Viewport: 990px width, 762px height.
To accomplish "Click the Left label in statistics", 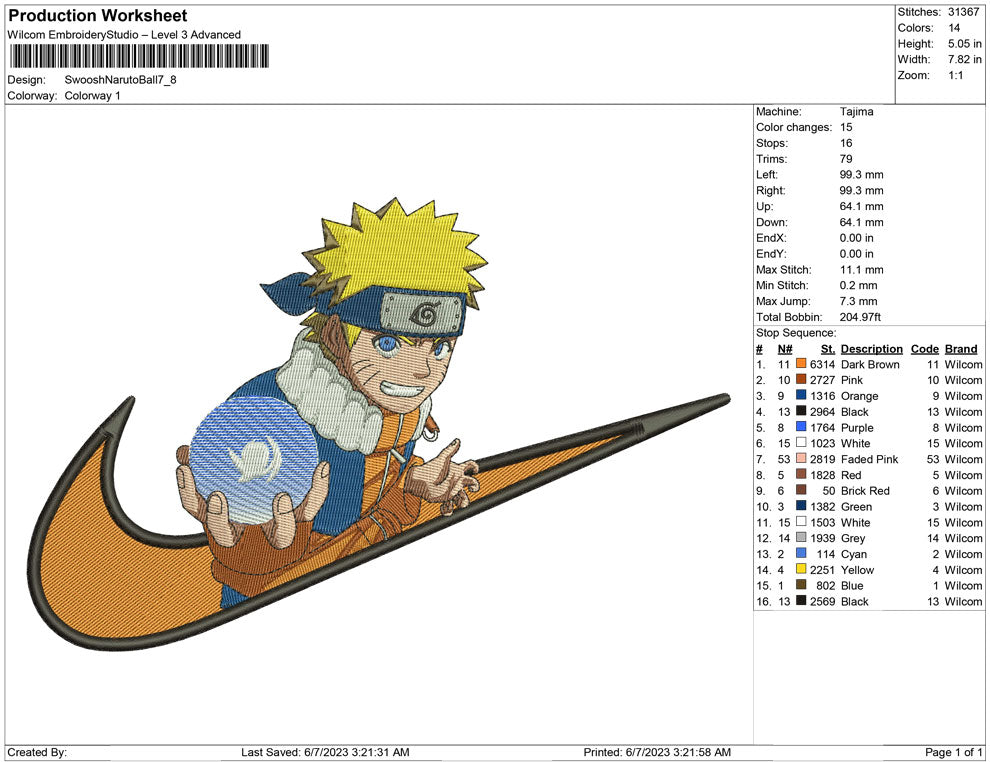I will [x=766, y=175].
